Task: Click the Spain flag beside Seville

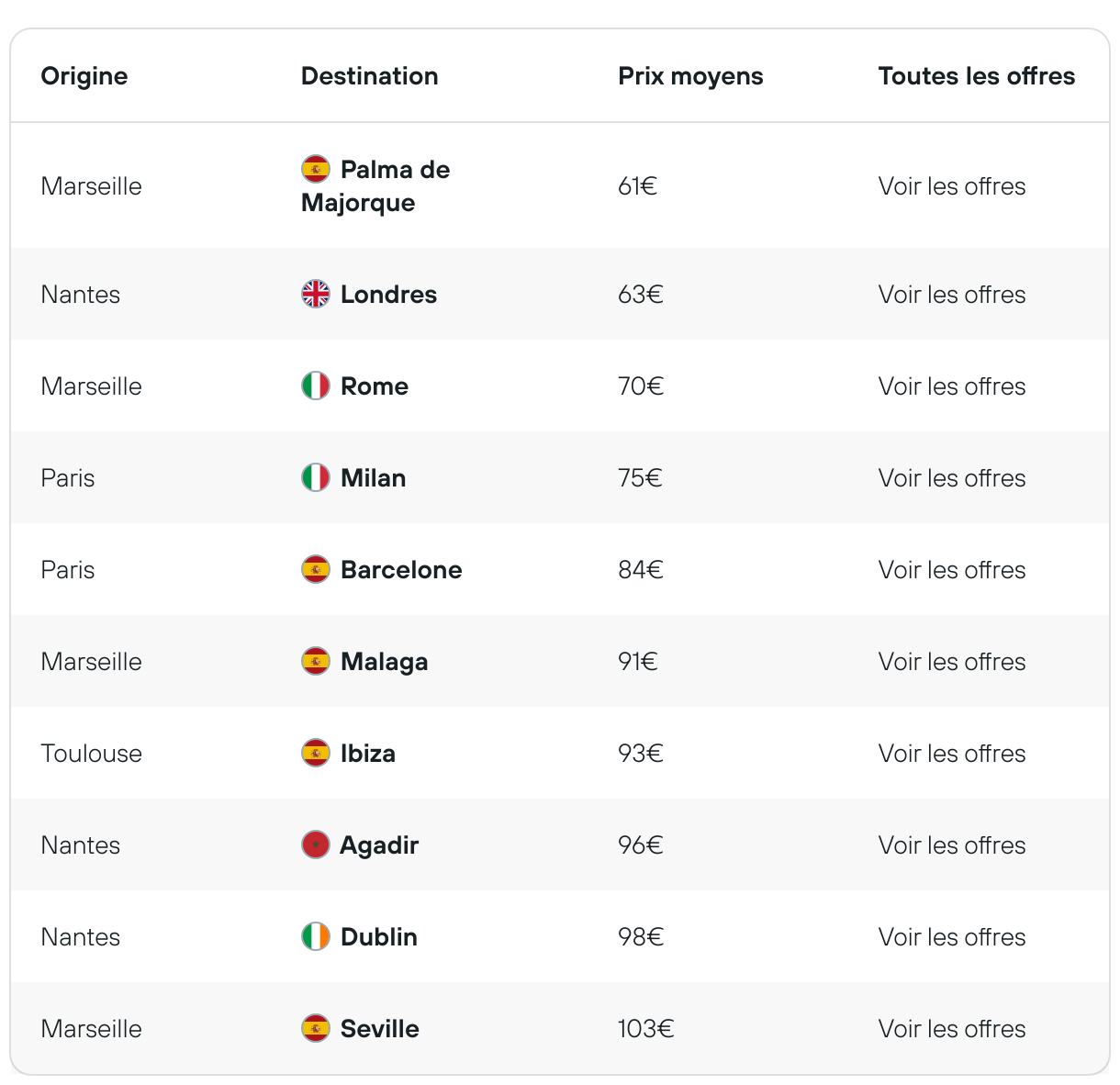Action: coord(315,1028)
